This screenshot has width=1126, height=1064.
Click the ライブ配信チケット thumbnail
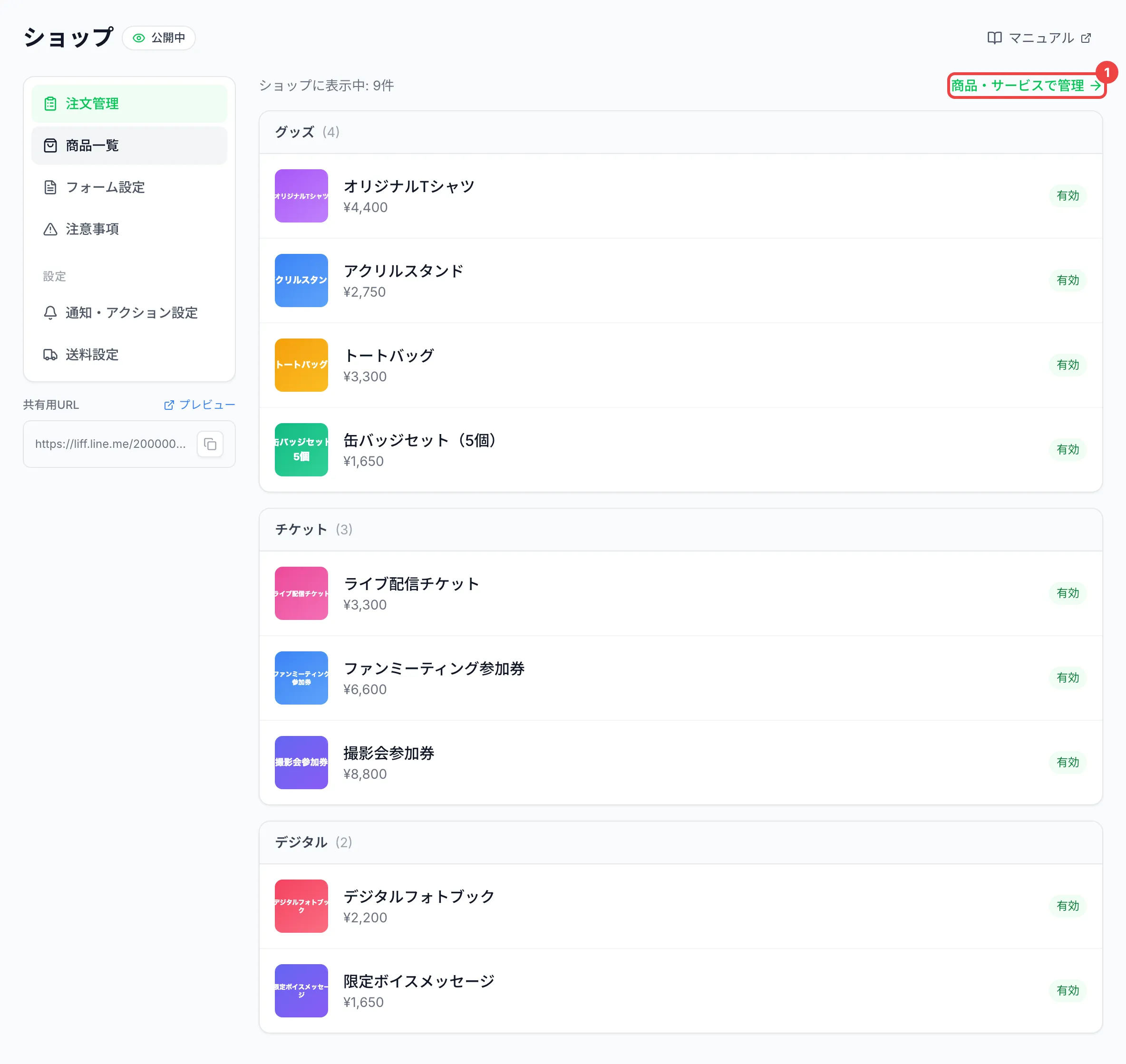pos(301,593)
